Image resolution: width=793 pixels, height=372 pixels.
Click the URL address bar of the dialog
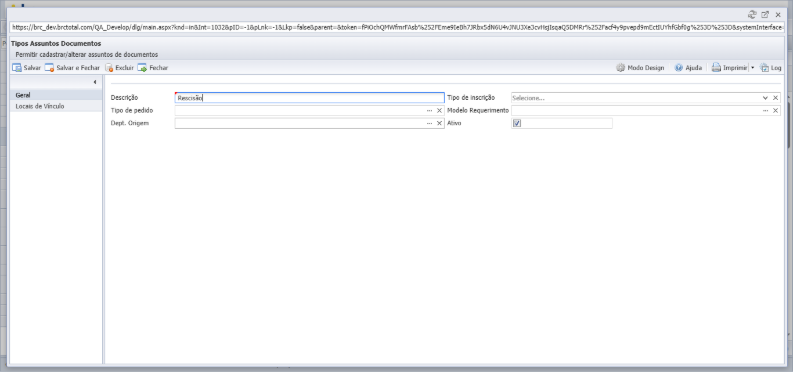tap(396, 27)
